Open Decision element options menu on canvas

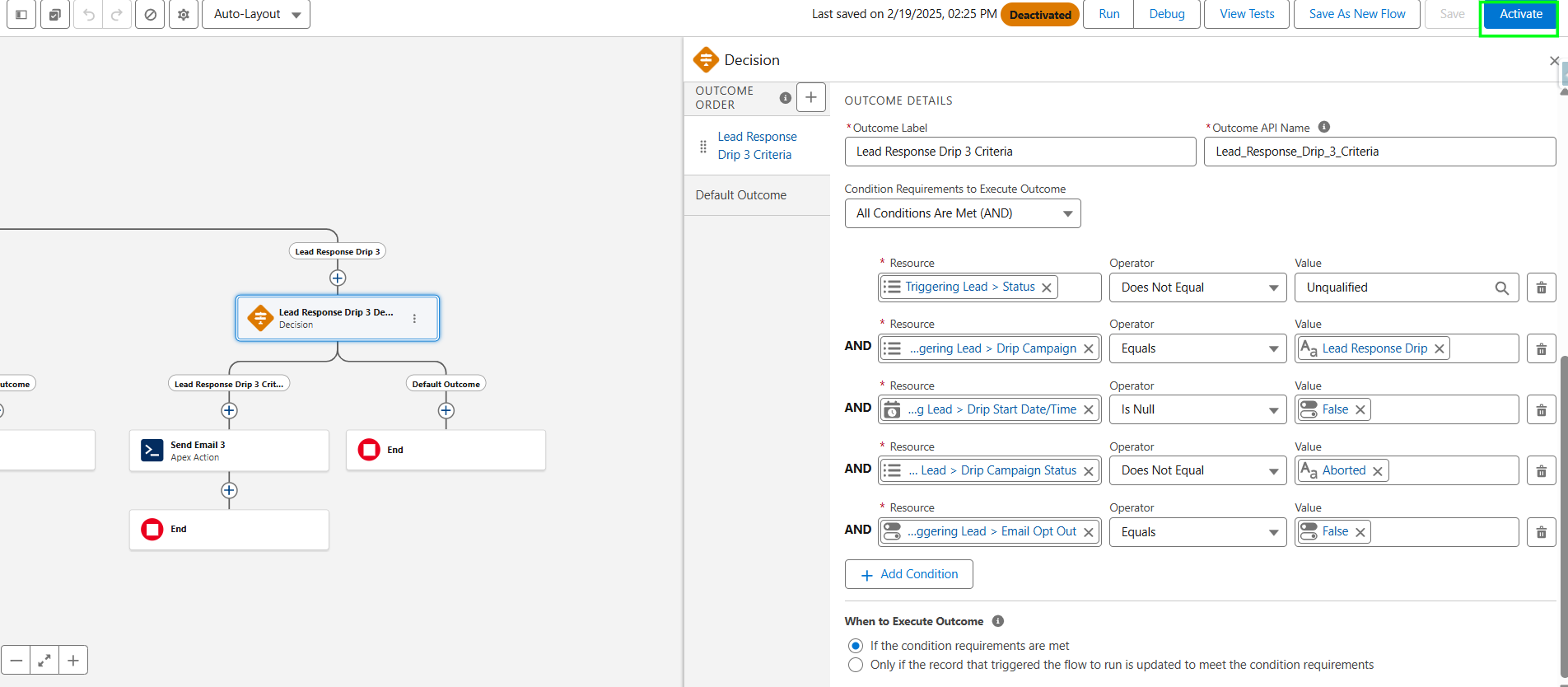click(x=414, y=318)
